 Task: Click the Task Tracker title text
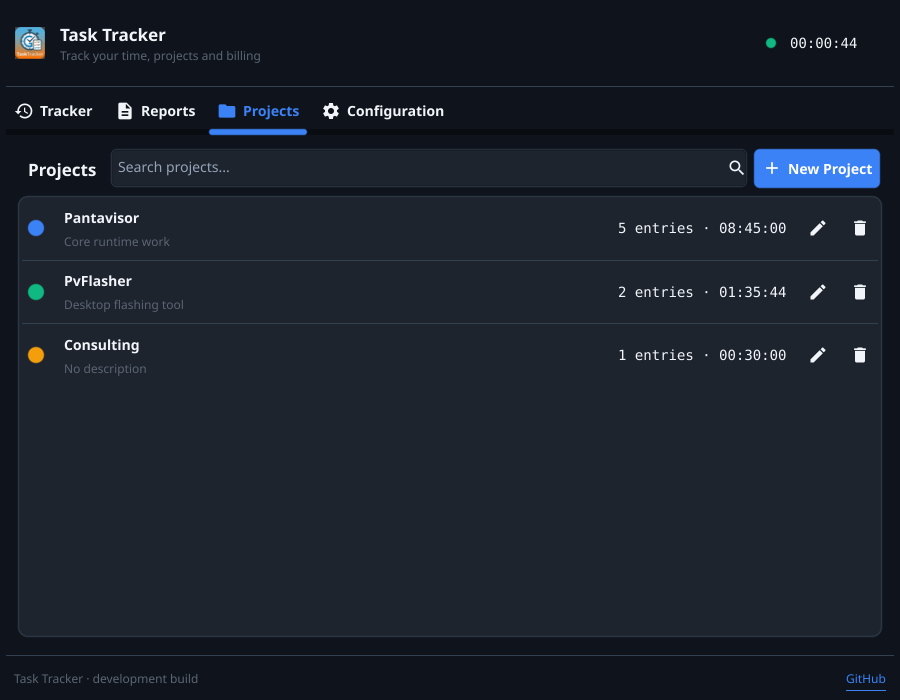pyautogui.click(x=112, y=35)
